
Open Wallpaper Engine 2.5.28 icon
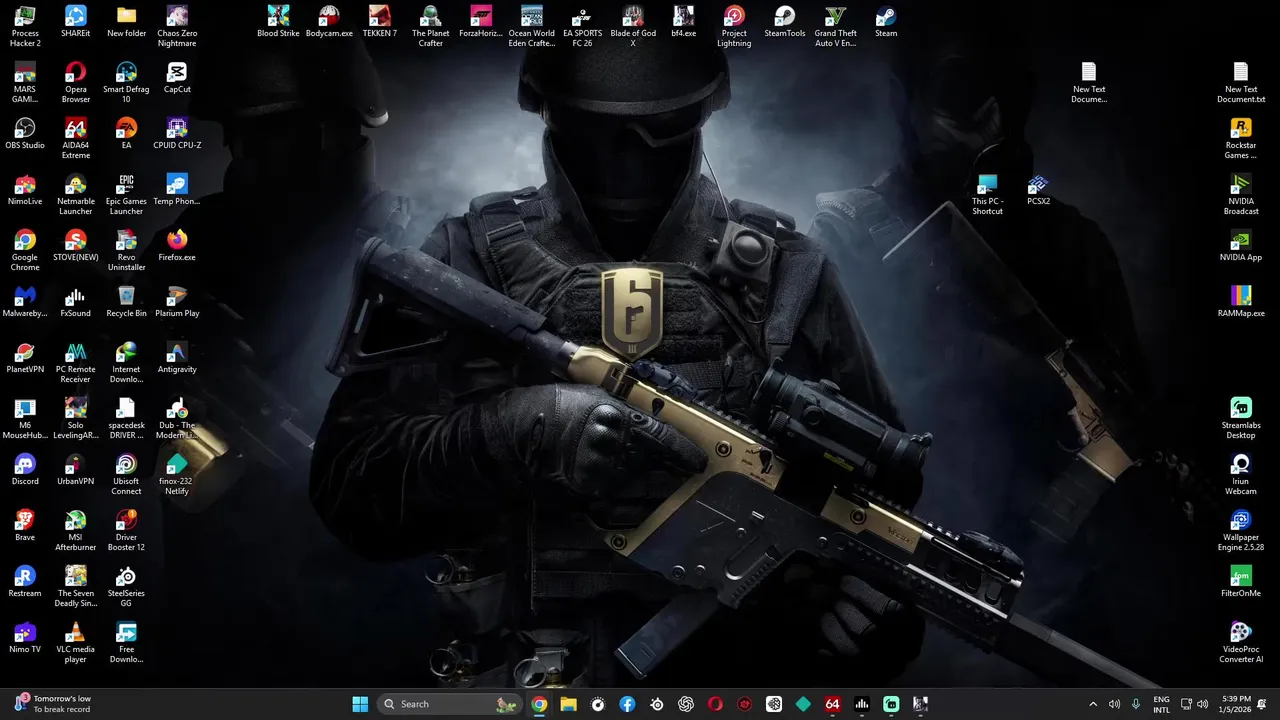(1241, 530)
